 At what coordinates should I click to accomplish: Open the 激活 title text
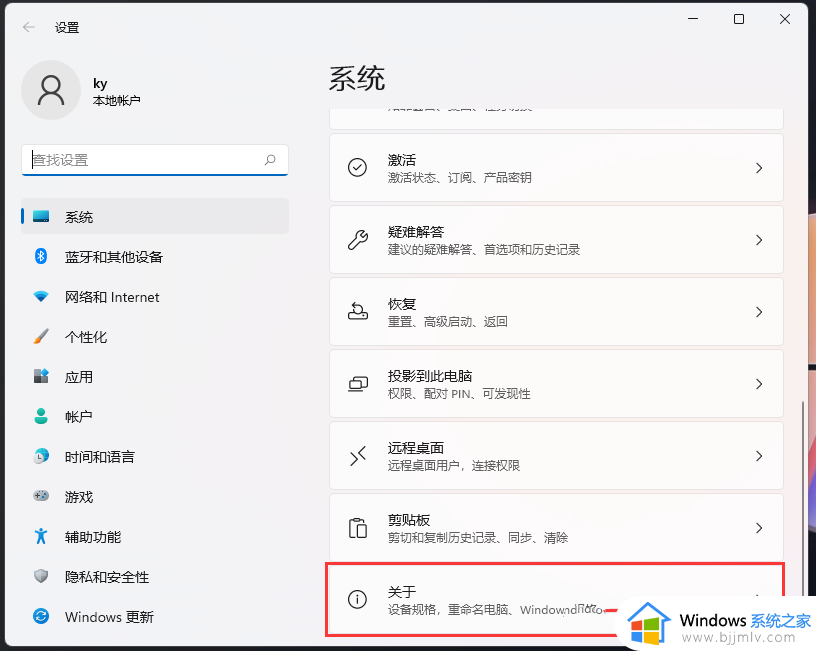click(x=402, y=160)
